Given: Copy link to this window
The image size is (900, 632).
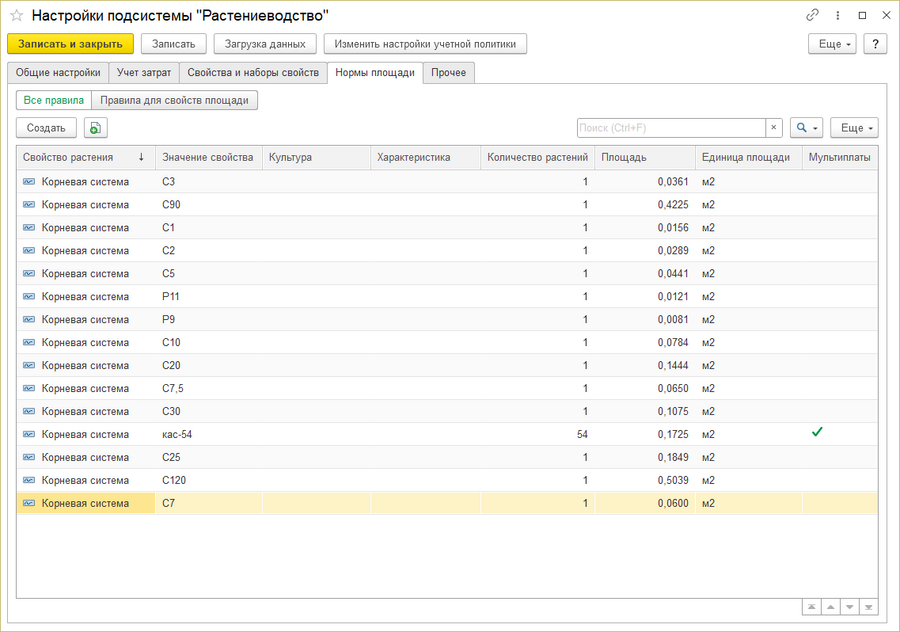Looking at the screenshot, I should point(812,16).
